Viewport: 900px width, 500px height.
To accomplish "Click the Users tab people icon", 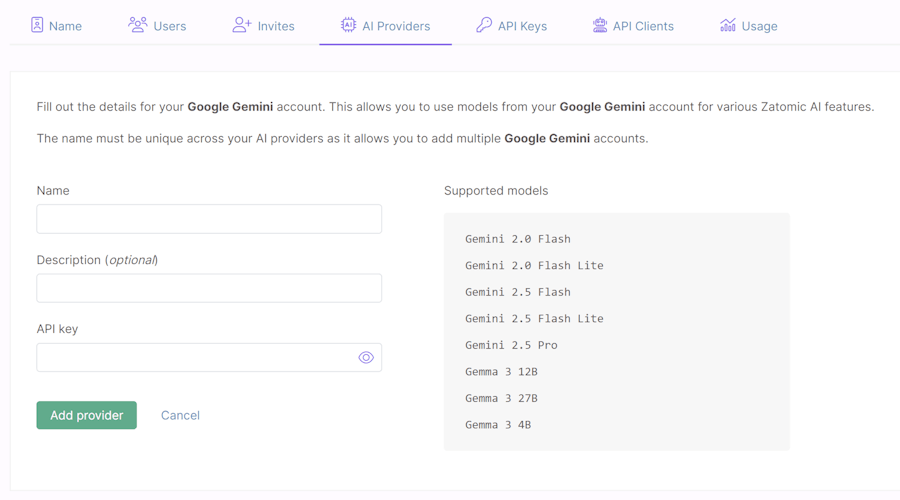I will click(137, 25).
